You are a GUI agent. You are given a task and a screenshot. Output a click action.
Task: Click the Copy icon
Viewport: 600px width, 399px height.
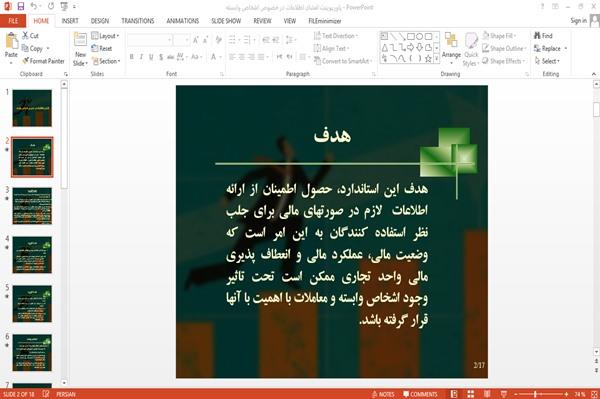[25, 49]
